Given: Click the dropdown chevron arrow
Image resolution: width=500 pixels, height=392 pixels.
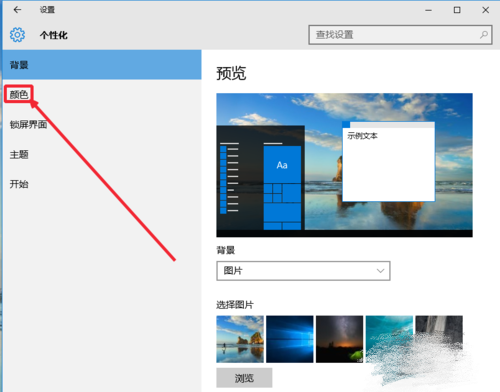Looking at the screenshot, I should [x=380, y=271].
